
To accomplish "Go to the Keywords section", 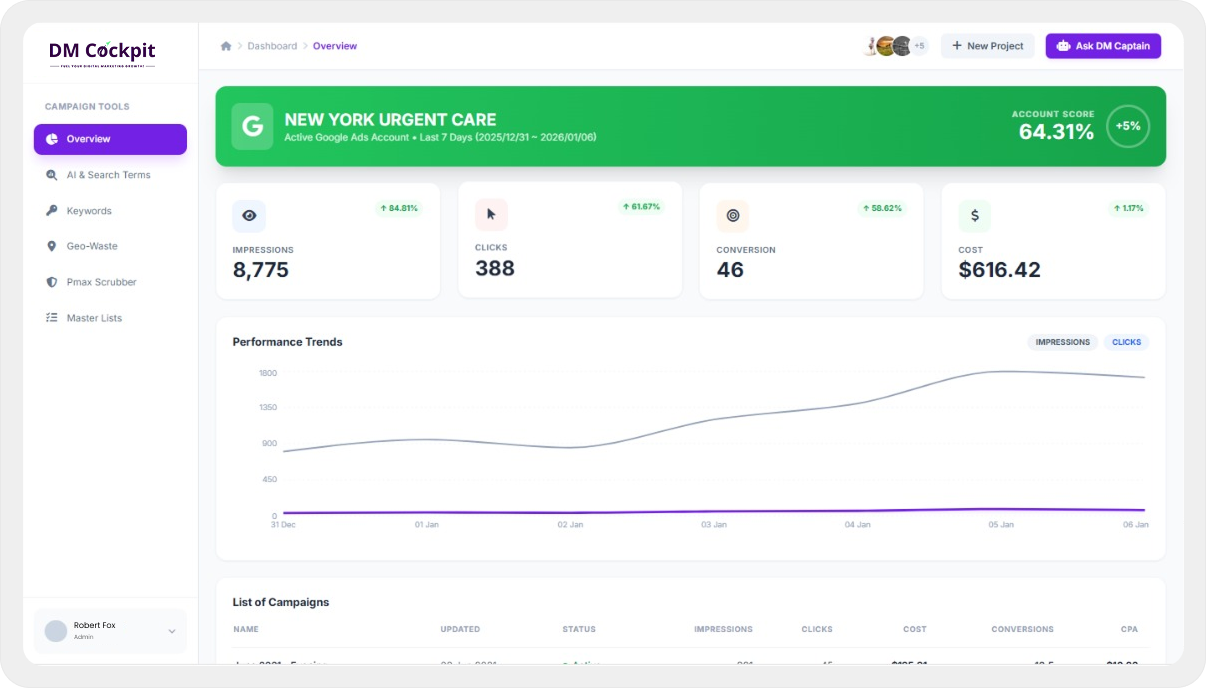I will tap(89, 211).
